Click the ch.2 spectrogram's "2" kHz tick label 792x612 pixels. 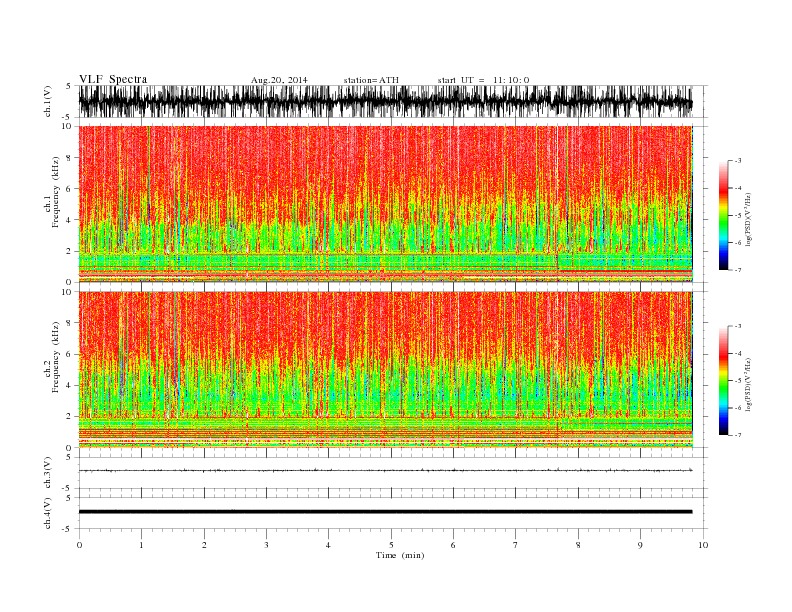coord(69,417)
